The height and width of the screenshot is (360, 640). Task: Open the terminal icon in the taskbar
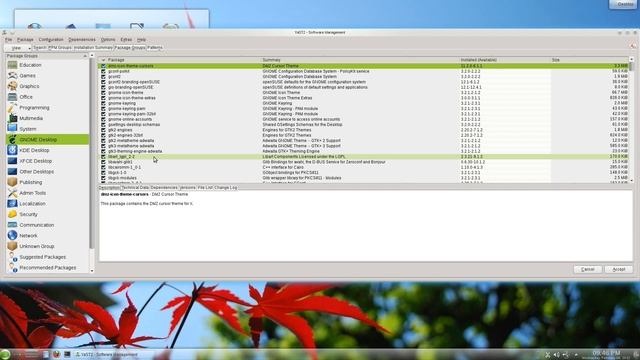tap(67, 354)
